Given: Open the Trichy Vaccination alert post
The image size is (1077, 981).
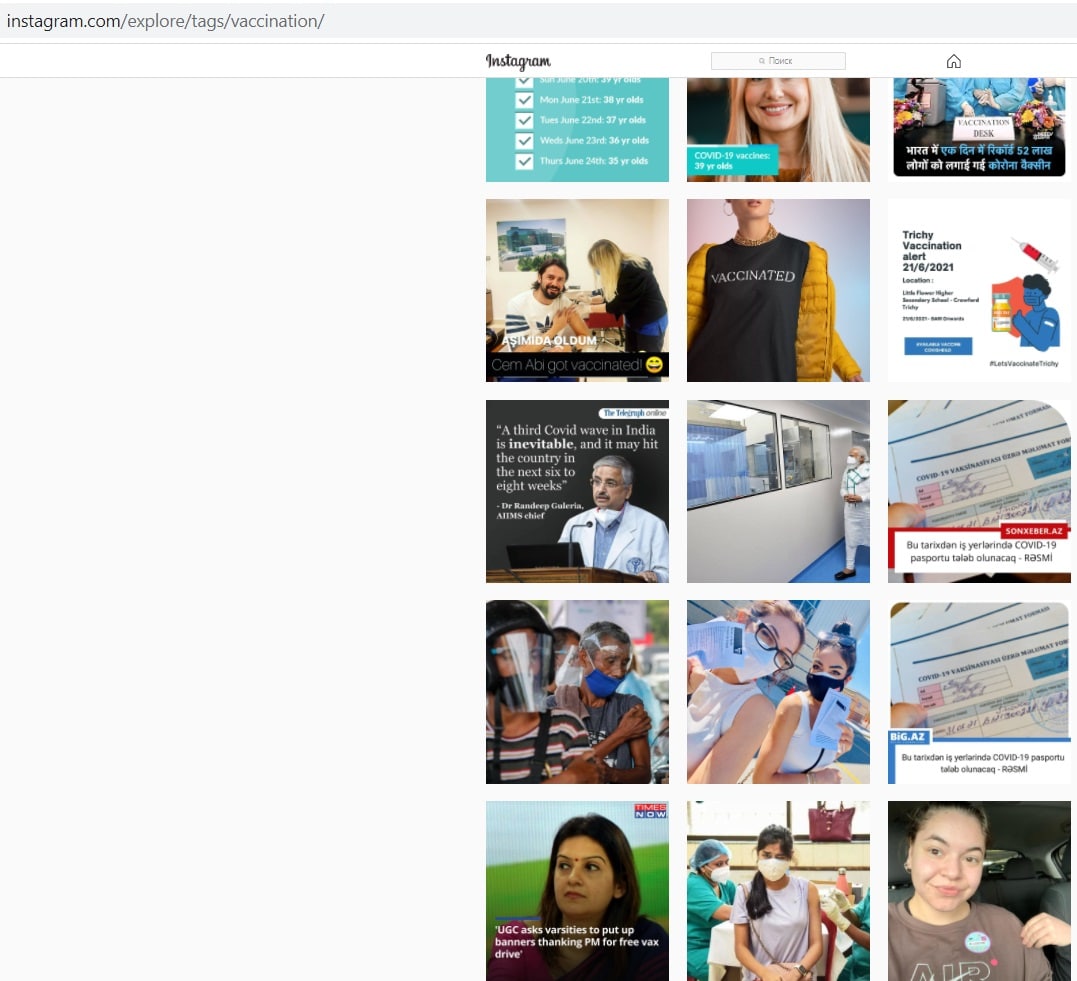Looking at the screenshot, I should pyautogui.click(x=979, y=290).
